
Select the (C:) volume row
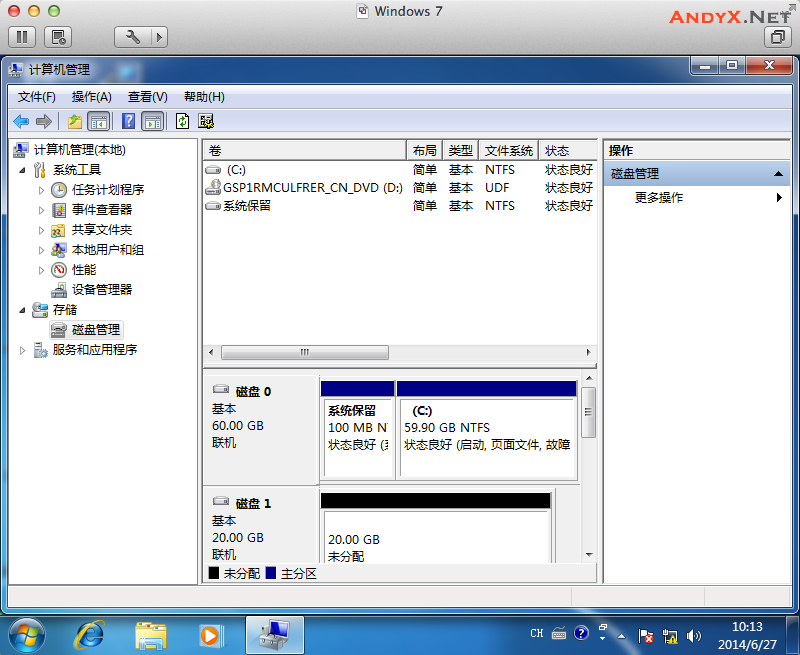click(399, 169)
